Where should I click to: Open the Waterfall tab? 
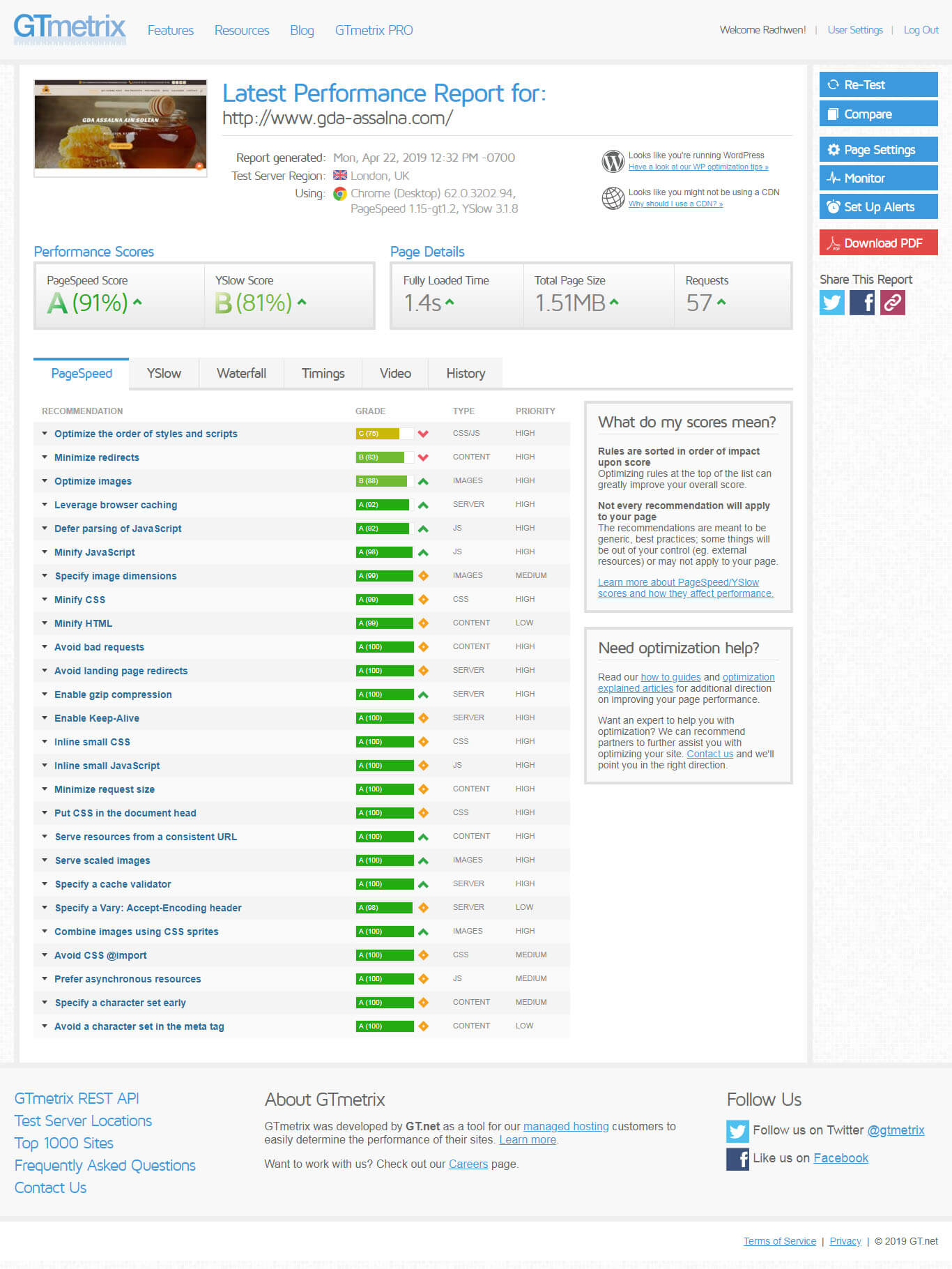[241, 374]
